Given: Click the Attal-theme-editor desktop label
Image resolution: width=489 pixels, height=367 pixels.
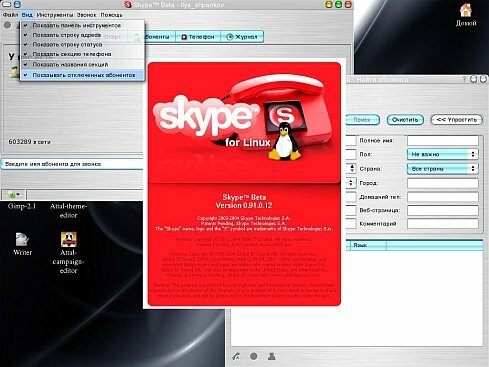Looking at the screenshot, I should (x=68, y=210).
